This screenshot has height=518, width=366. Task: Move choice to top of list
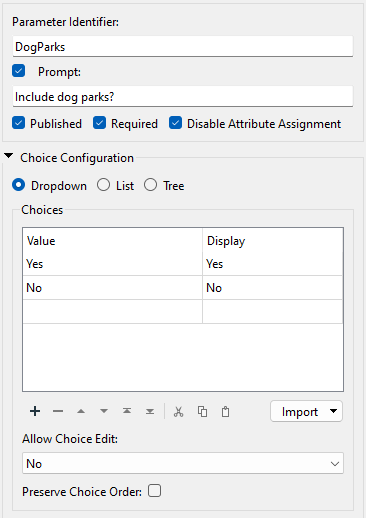point(127,411)
